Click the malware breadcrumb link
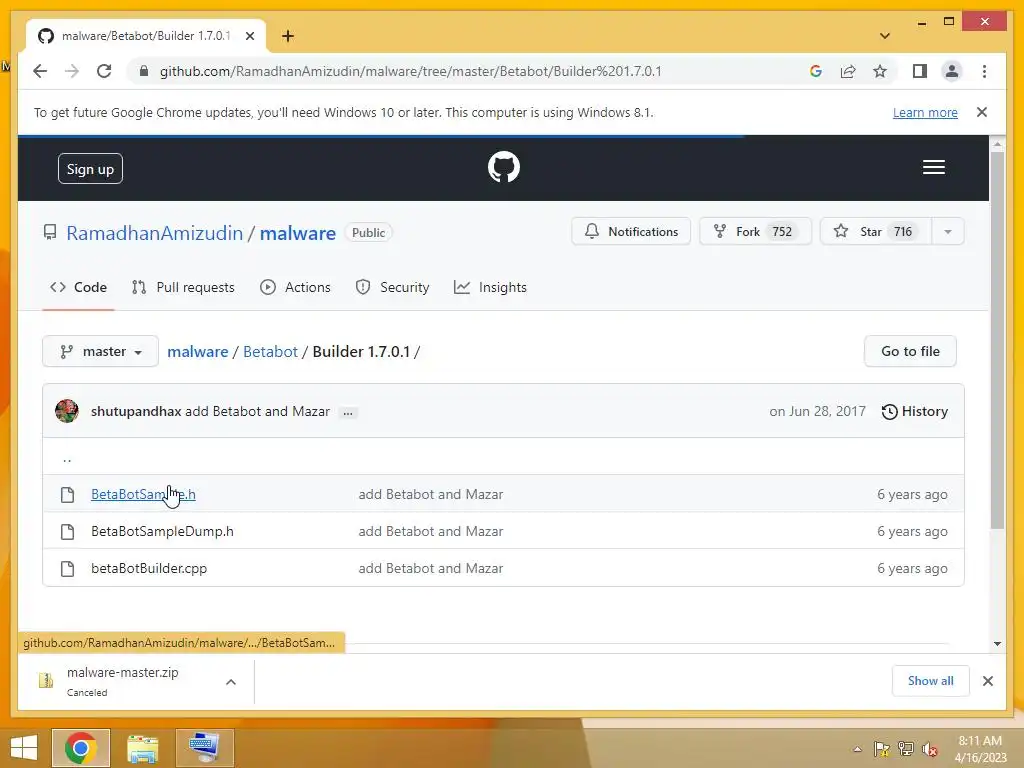The height and width of the screenshot is (768, 1024). [197, 351]
